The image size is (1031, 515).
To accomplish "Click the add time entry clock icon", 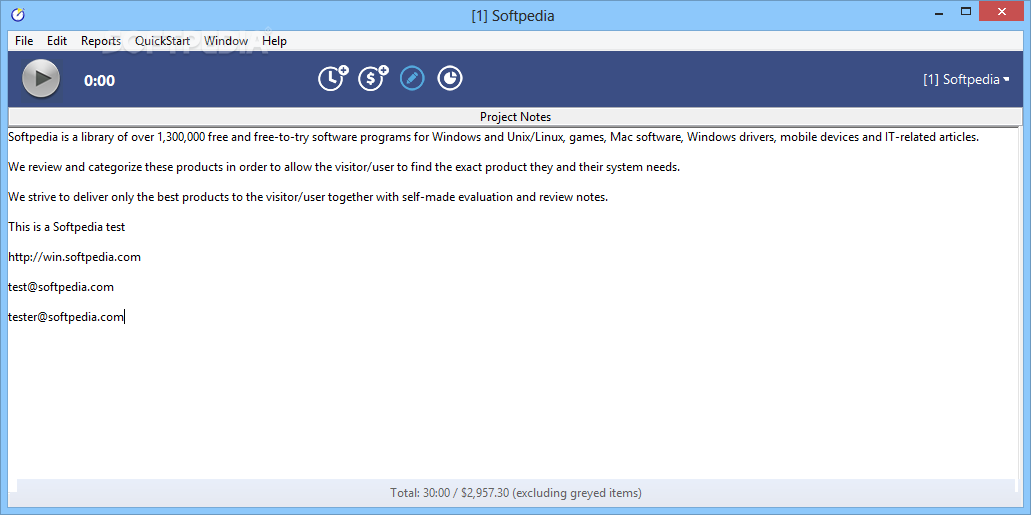I will coord(333,78).
